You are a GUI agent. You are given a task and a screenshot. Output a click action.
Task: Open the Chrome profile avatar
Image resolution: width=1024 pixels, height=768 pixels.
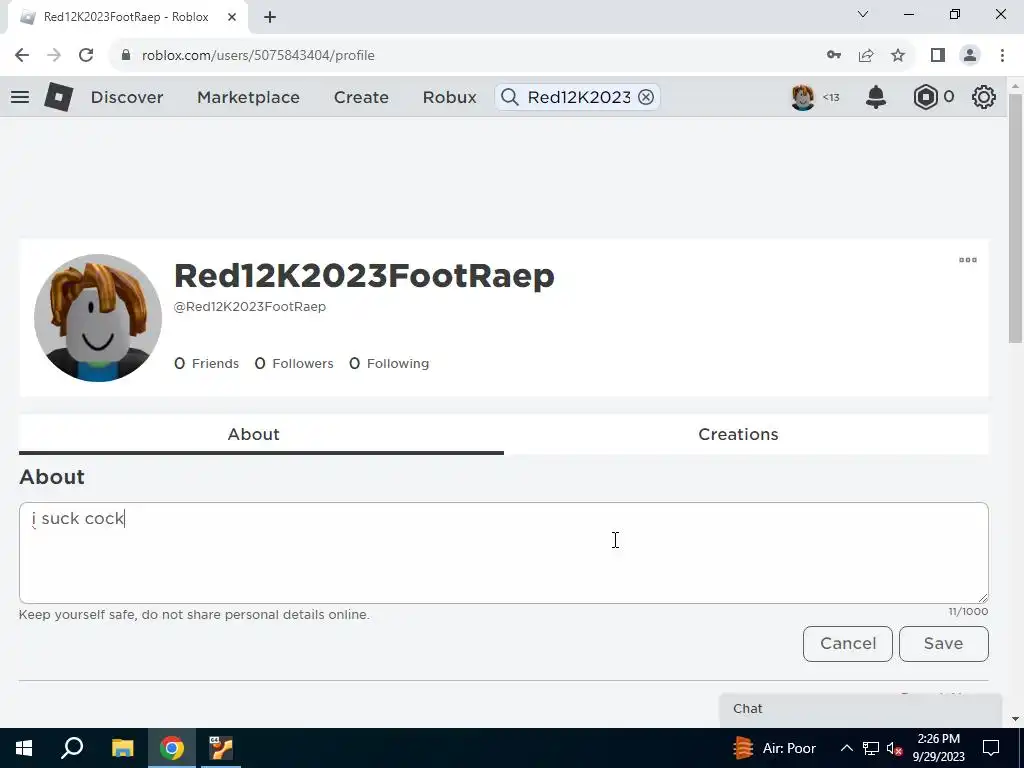coord(970,55)
